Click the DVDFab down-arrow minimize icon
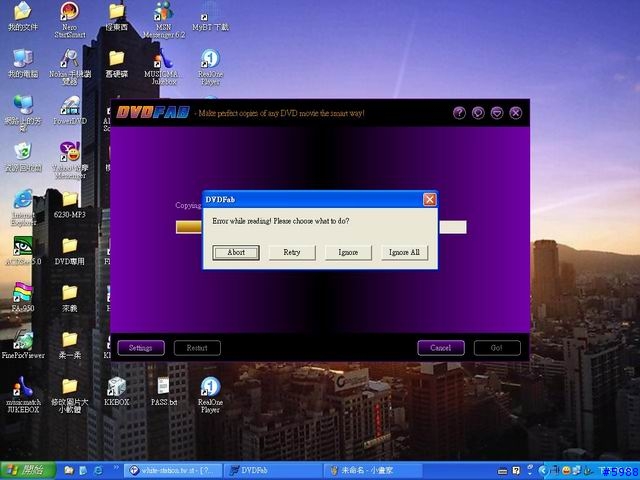The image size is (640, 480). (x=497, y=113)
